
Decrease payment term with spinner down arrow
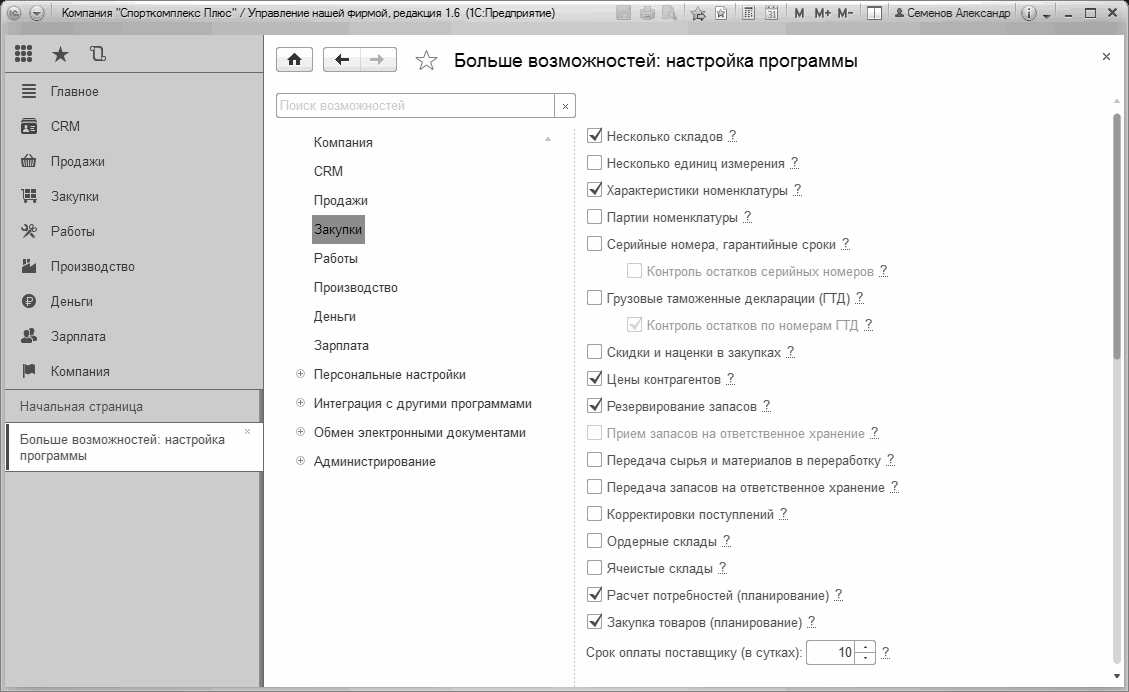tap(865, 658)
